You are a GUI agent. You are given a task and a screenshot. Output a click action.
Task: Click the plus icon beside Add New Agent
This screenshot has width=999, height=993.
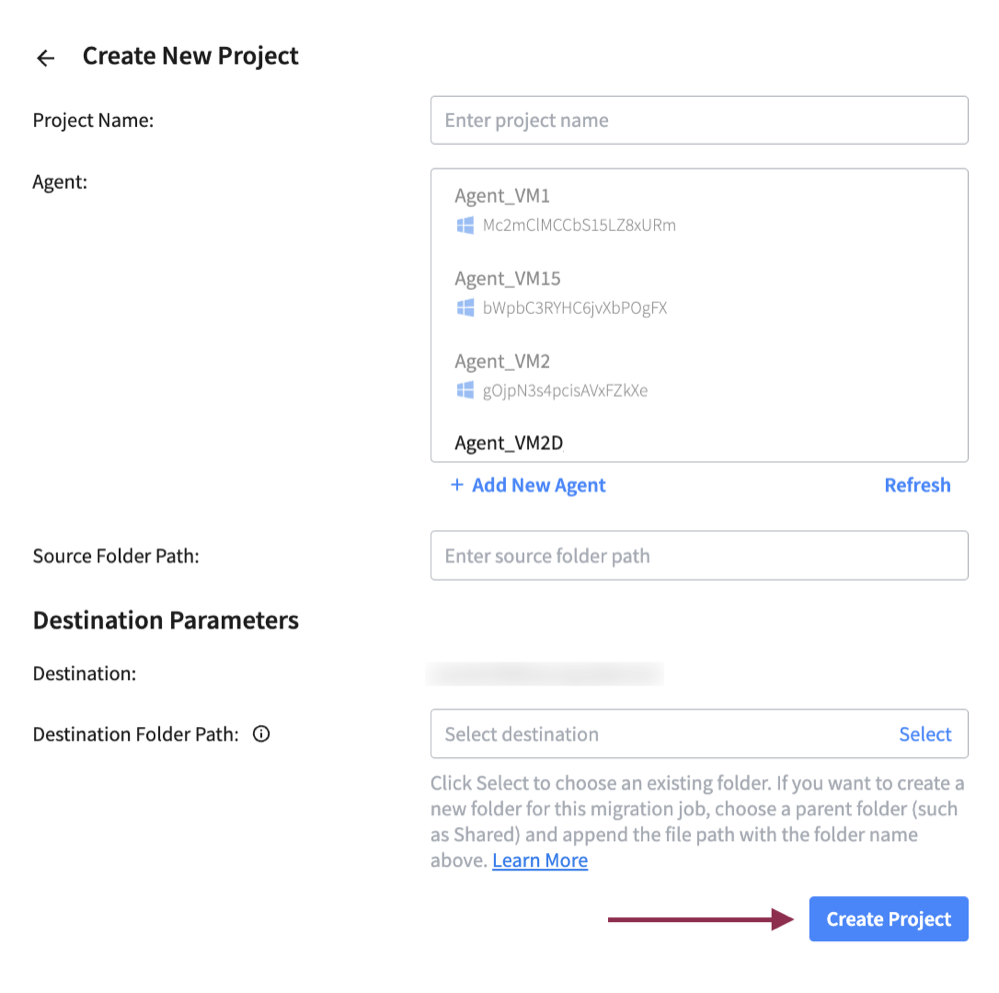(x=457, y=485)
